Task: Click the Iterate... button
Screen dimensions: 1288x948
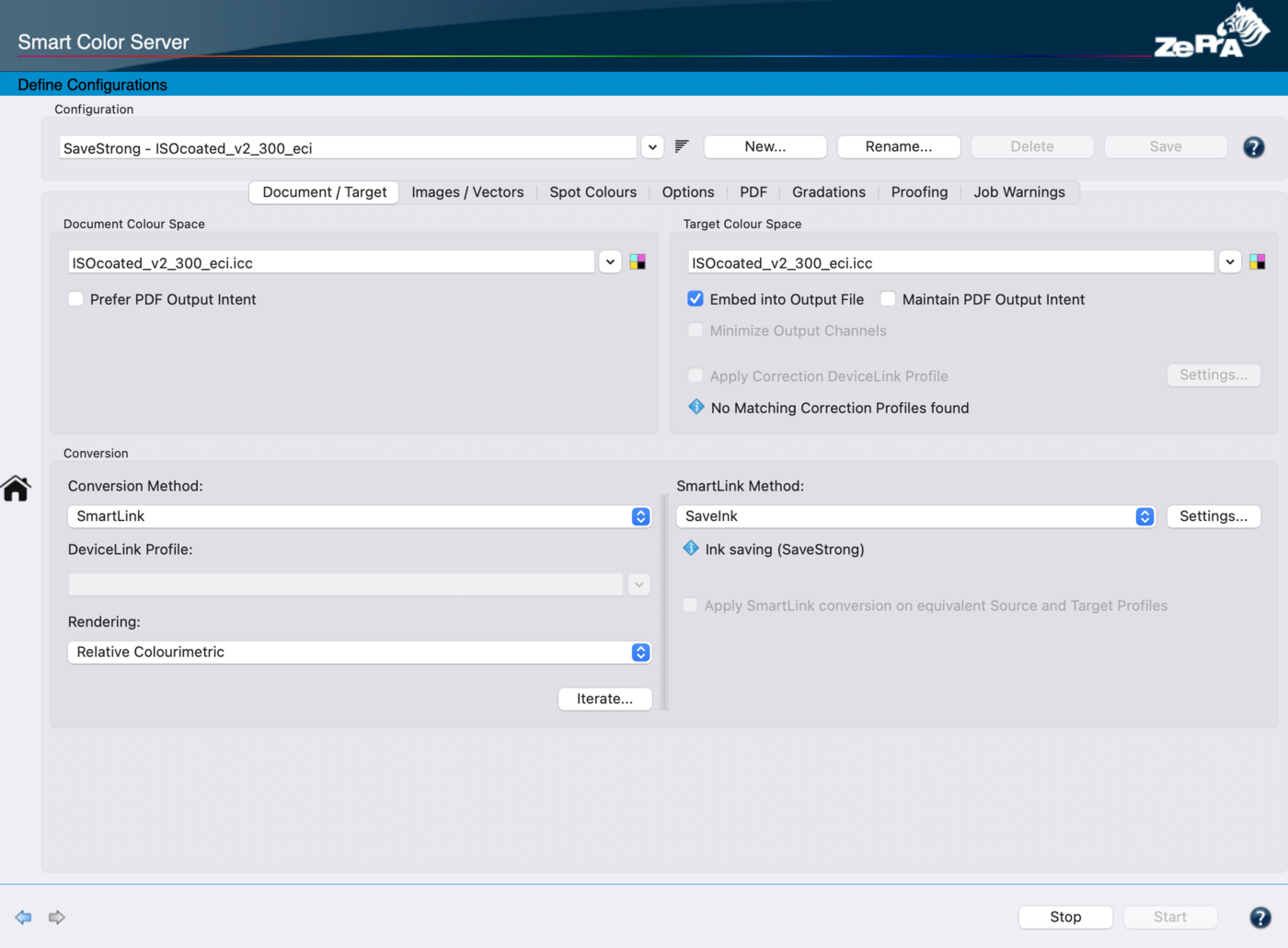Action: (x=604, y=699)
